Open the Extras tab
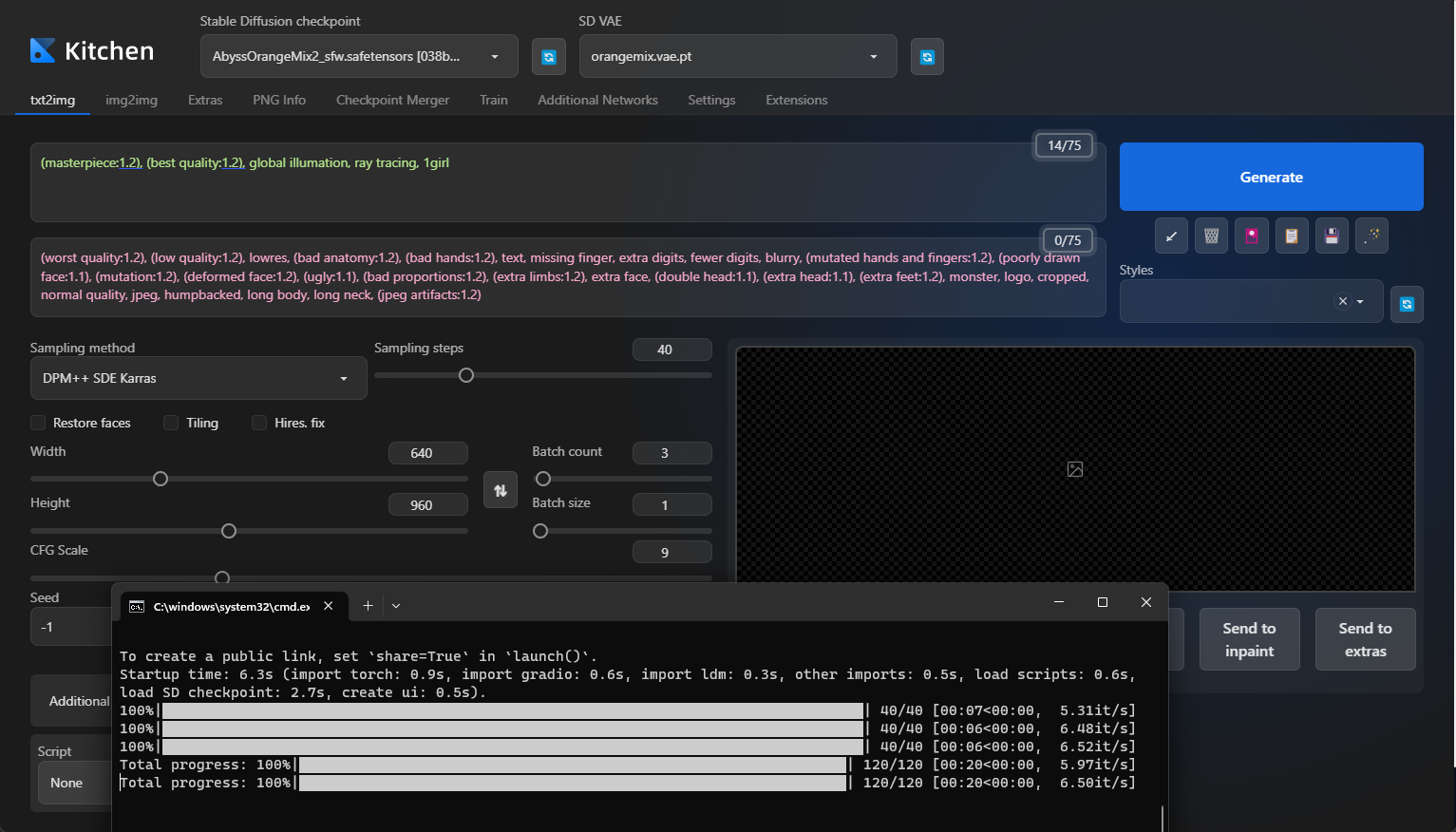Viewport: 1456px width, 832px height. pyautogui.click(x=205, y=100)
